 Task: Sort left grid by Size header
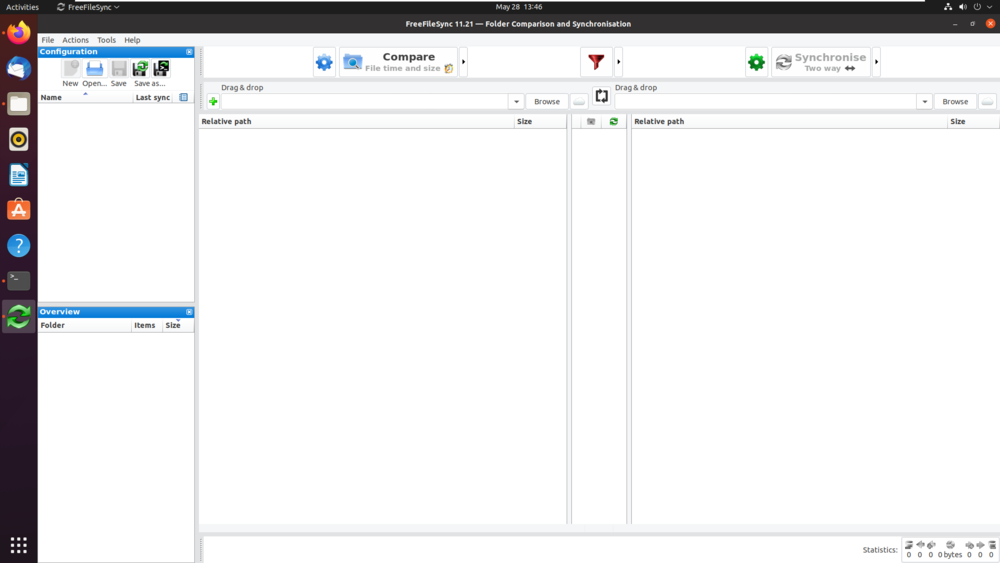click(x=540, y=121)
